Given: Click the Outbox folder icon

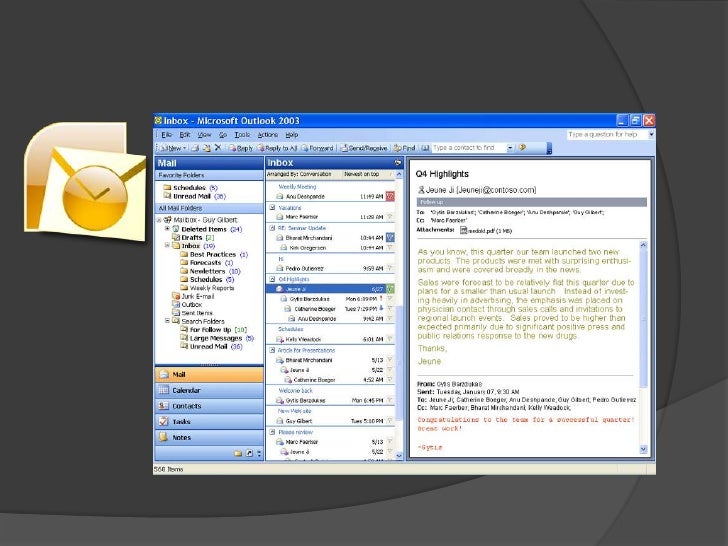Looking at the screenshot, I should 176,305.
